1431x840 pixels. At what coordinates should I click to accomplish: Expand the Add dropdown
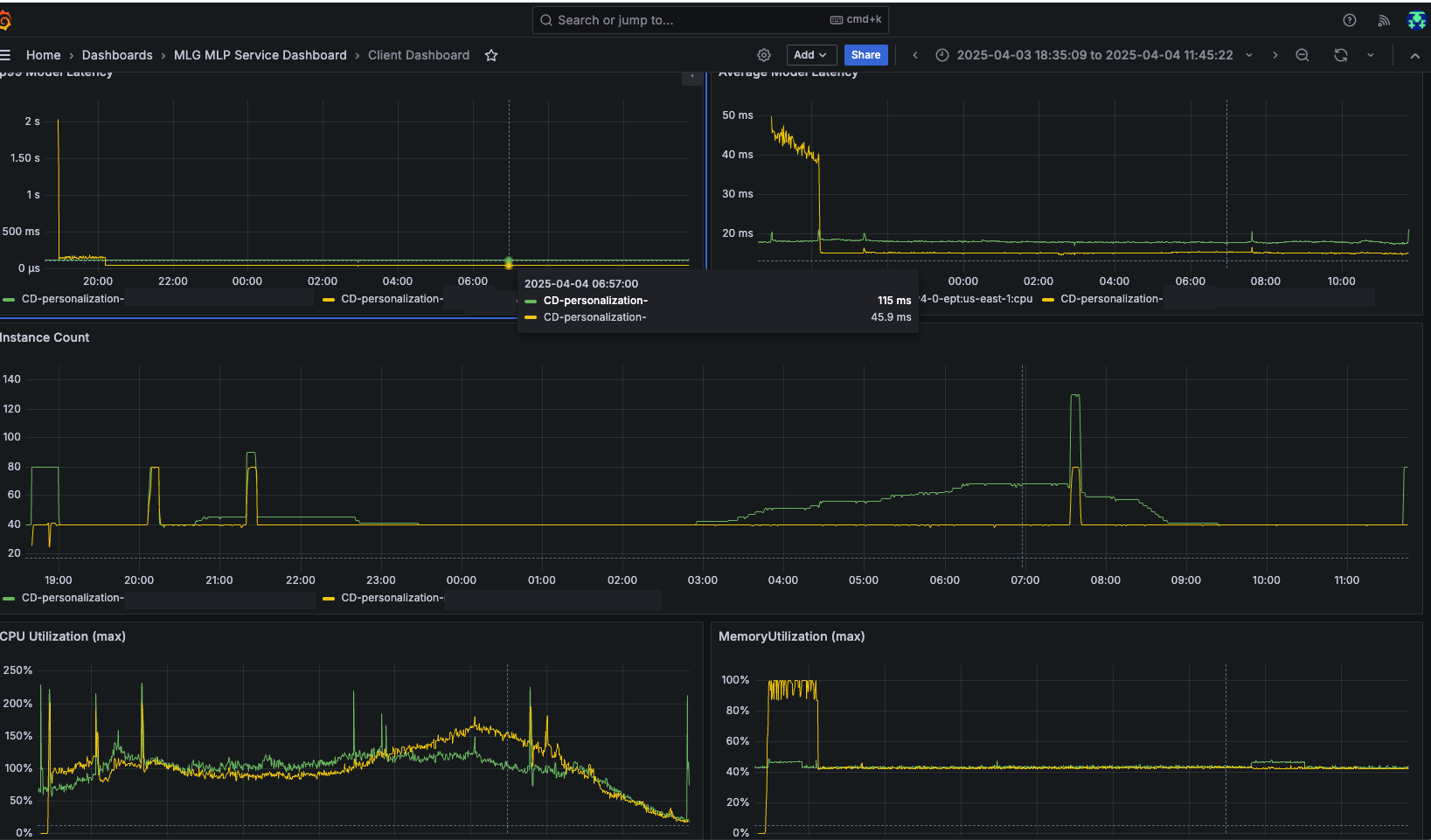pos(810,55)
